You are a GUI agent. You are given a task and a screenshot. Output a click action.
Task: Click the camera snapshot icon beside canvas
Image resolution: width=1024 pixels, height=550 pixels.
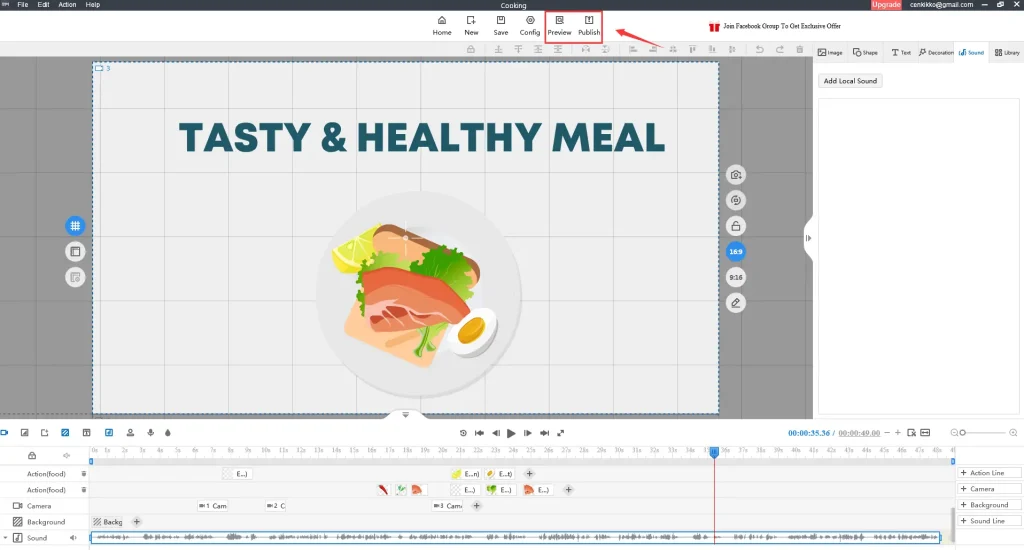point(736,175)
